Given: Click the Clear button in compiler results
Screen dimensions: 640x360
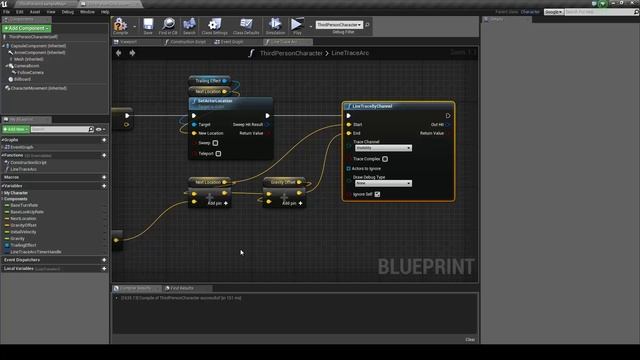Looking at the screenshot, I should 470,340.
